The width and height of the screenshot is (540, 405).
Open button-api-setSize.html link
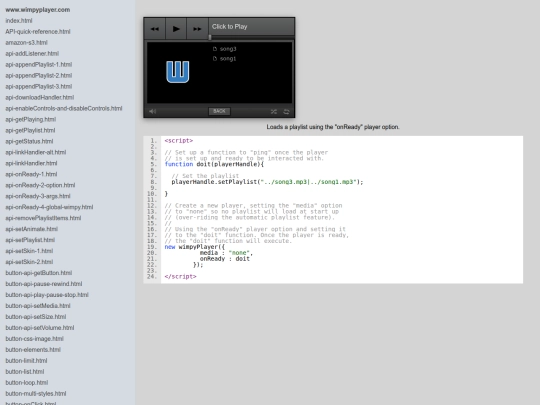coord(36,317)
